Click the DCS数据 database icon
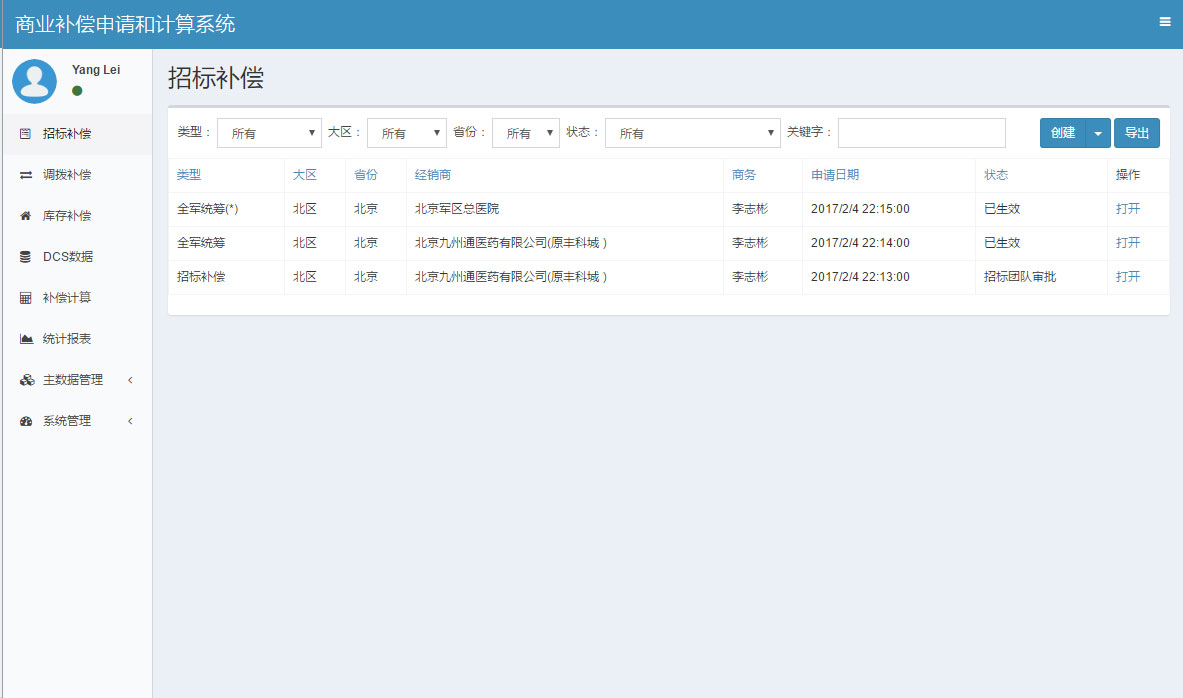Viewport: 1183px width, 698px height. pos(26,257)
